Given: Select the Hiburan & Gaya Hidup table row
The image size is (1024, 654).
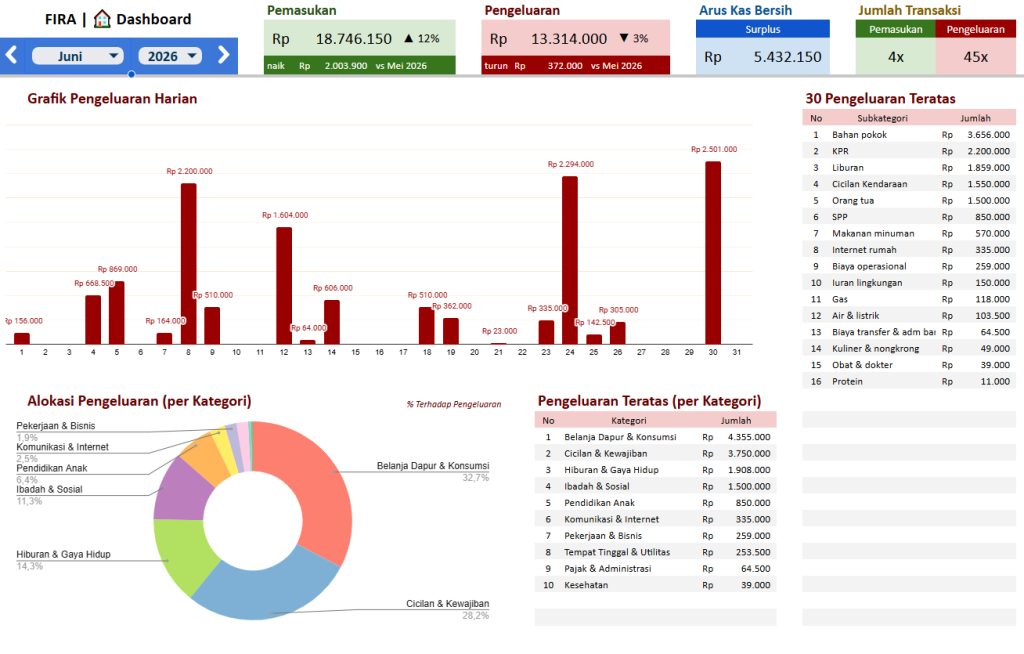Looking at the screenshot, I should [x=656, y=470].
